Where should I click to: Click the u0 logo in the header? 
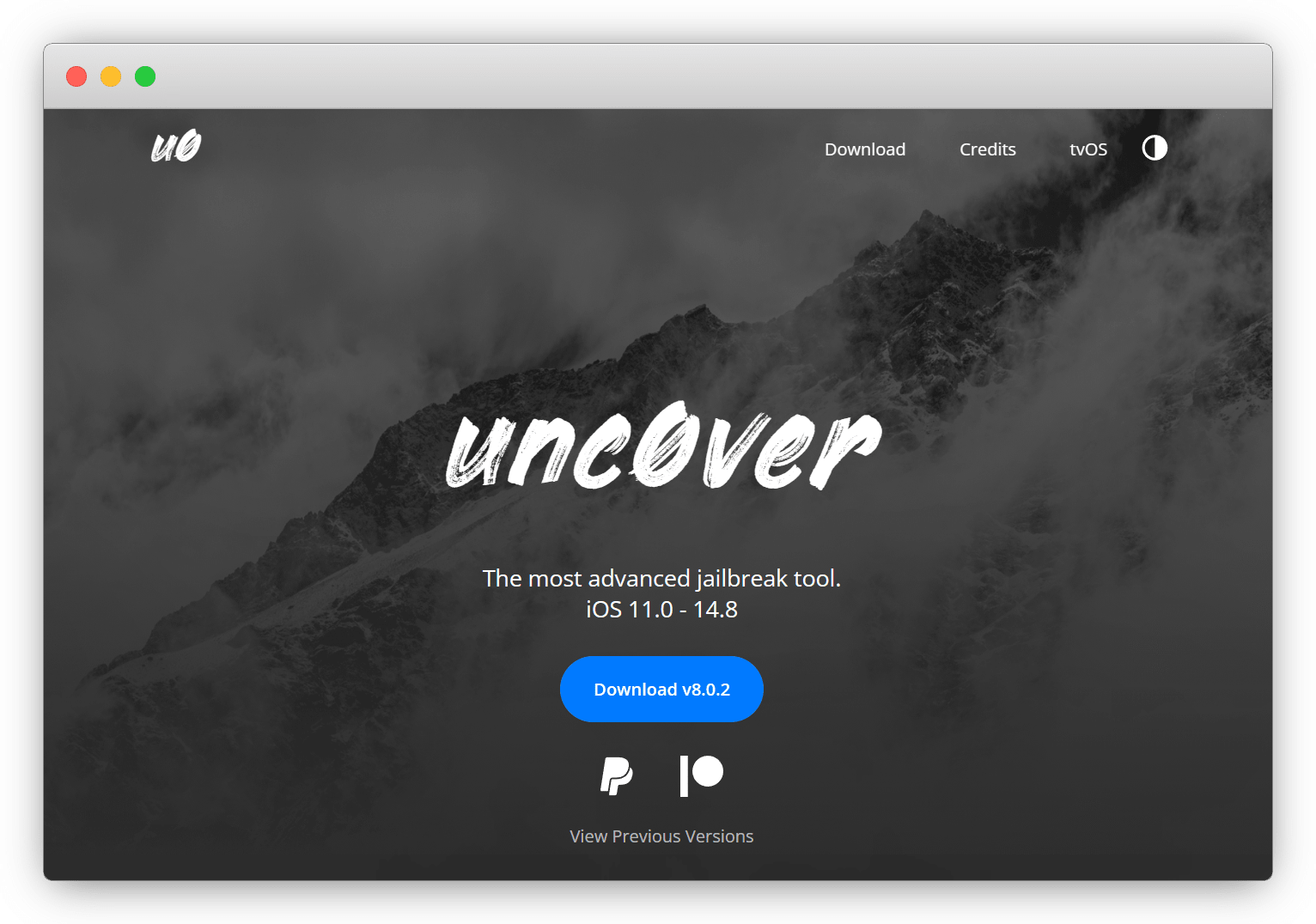pos(176,146)
